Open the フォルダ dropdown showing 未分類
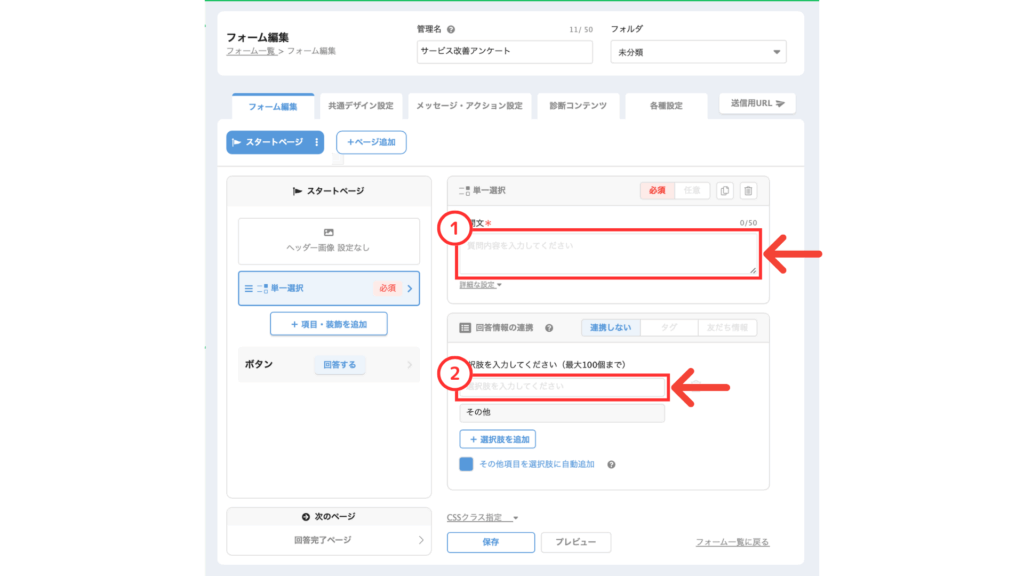1024x576 pixels. click(697, 52)
